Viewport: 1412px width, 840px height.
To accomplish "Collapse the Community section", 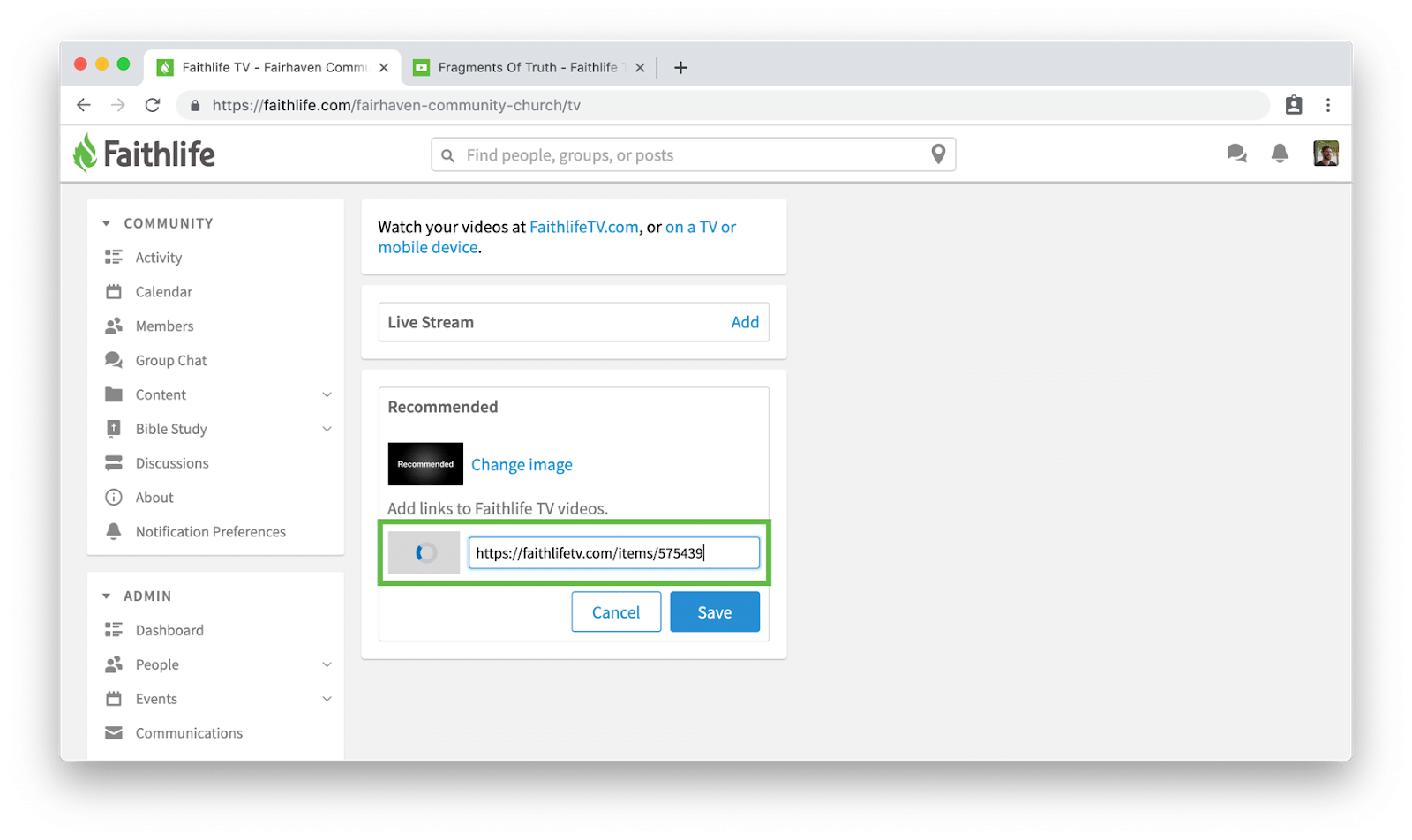I will tap(107, 223).
